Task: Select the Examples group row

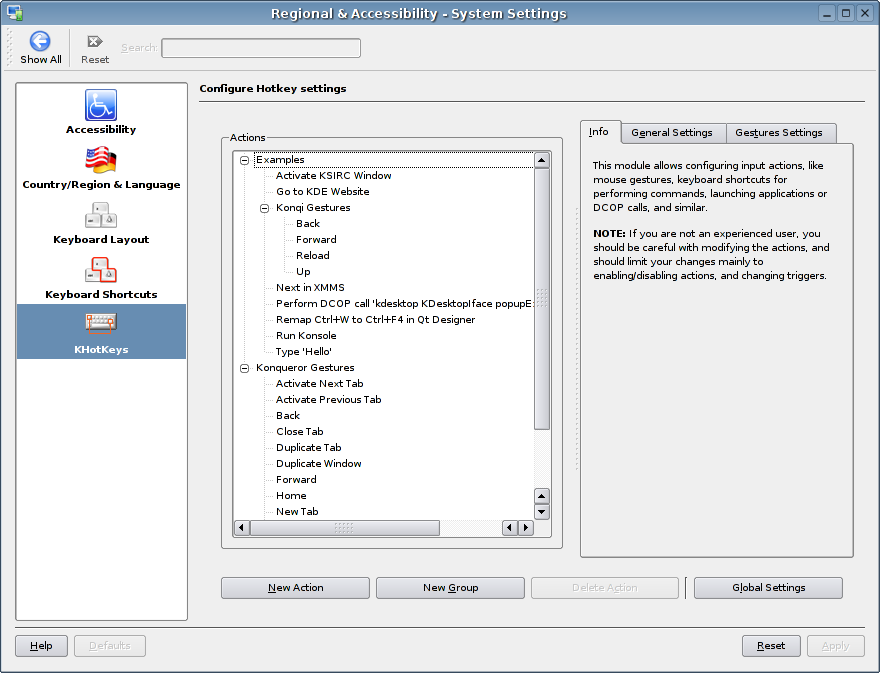Action: click(393, 160)
